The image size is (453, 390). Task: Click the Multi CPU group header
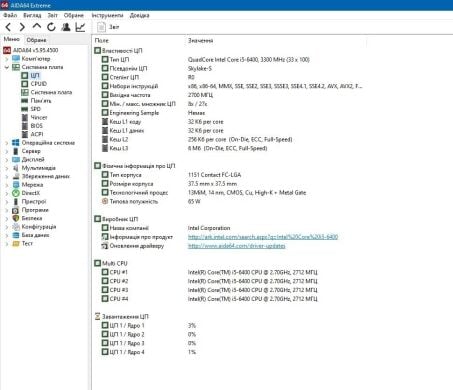(115, 263)
